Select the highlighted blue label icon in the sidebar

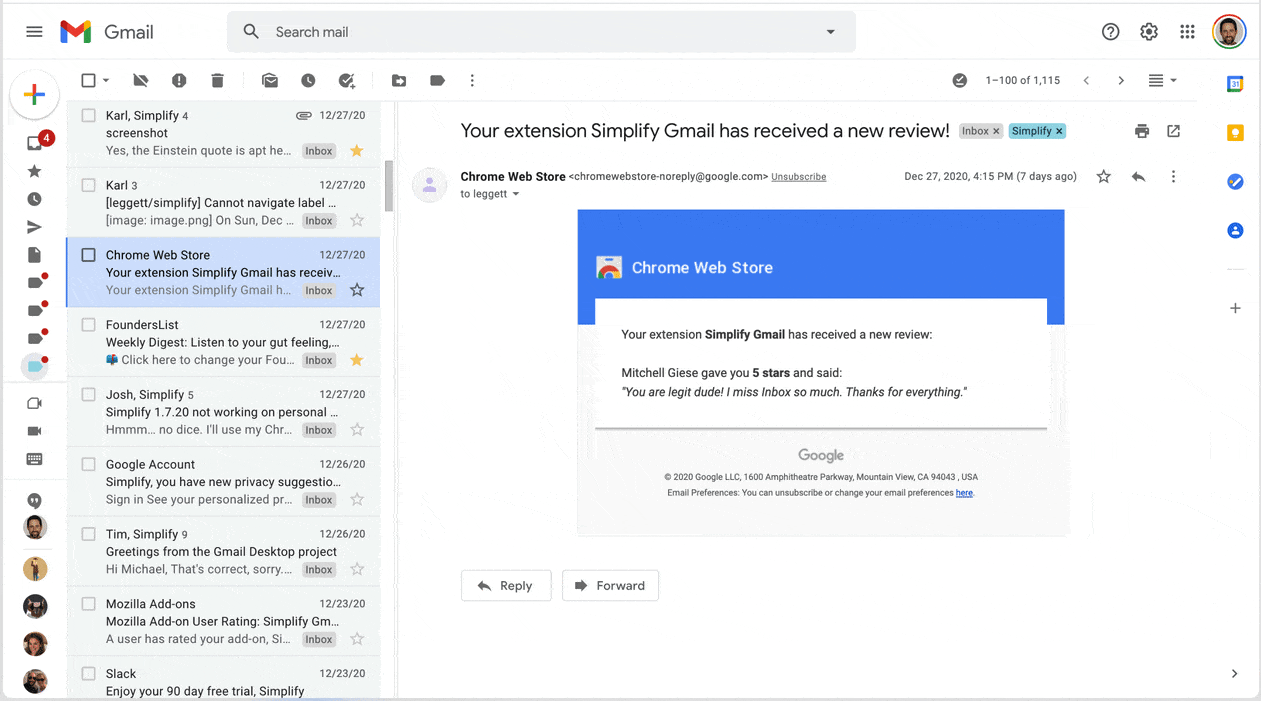35,366
